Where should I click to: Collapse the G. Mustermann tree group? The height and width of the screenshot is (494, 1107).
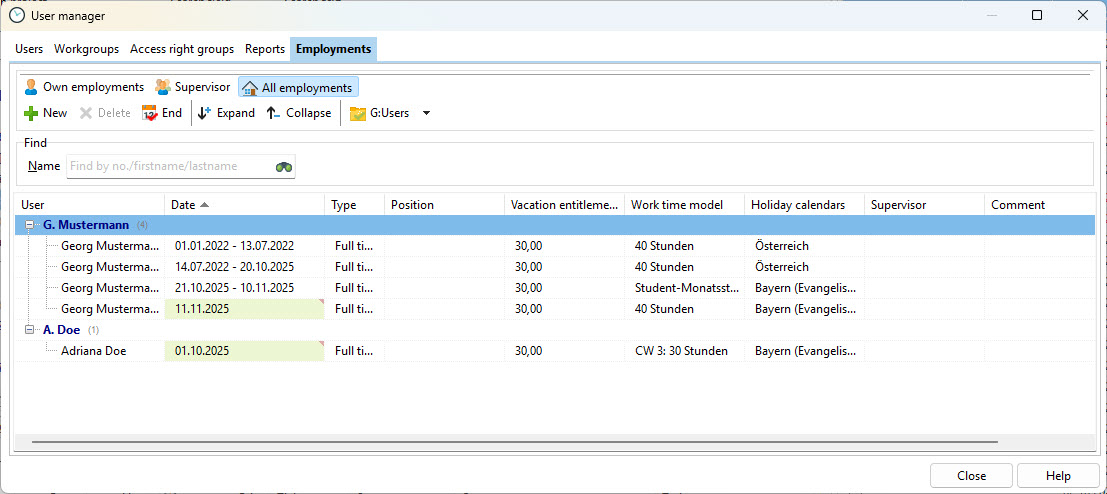[x=29, y=225]
